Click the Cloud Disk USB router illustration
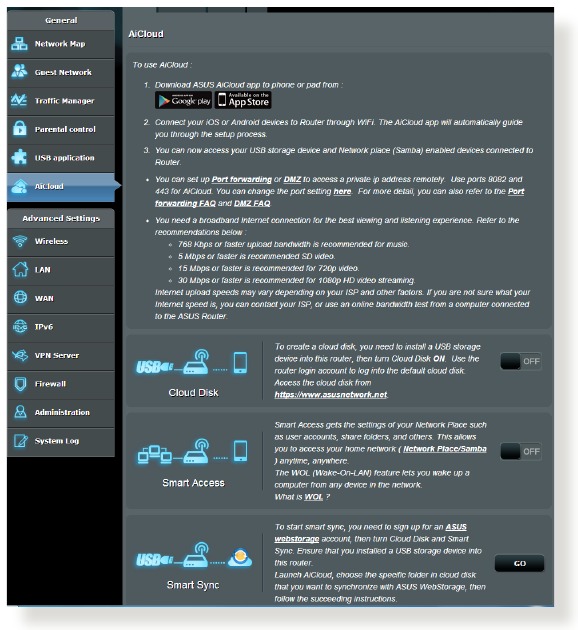 click(x=192, y=362)
